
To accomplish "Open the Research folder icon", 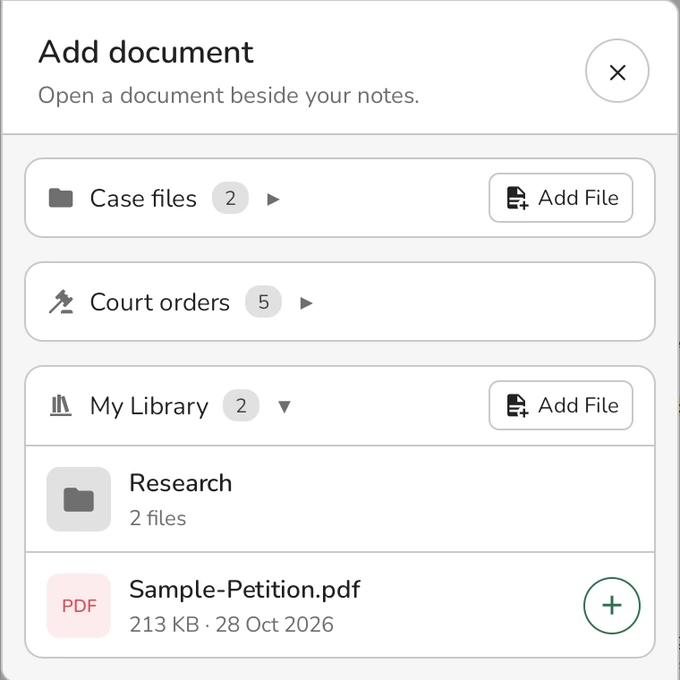I will click(78, 499).
